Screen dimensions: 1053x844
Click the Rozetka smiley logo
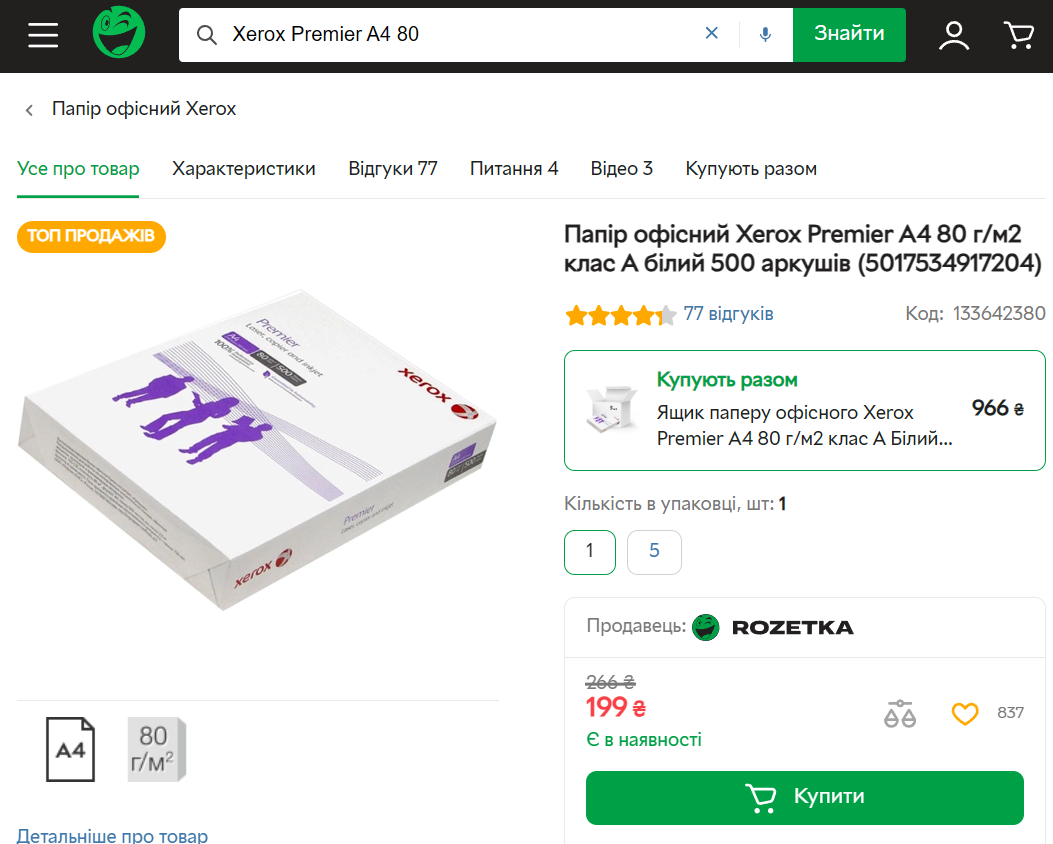[119, 33]
